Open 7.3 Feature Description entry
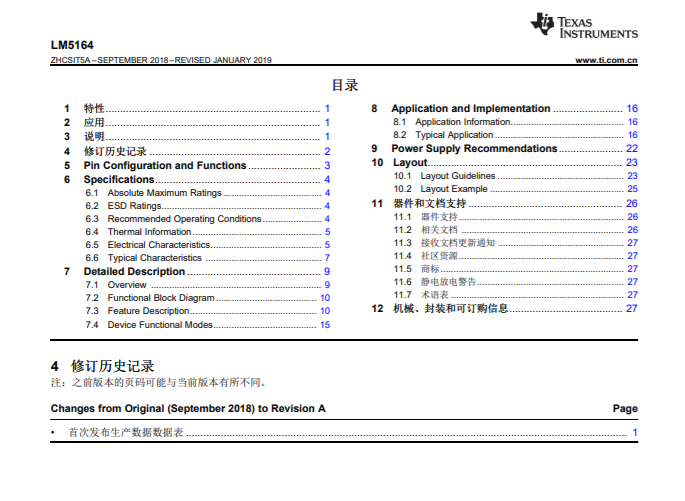 pos(208,311)
